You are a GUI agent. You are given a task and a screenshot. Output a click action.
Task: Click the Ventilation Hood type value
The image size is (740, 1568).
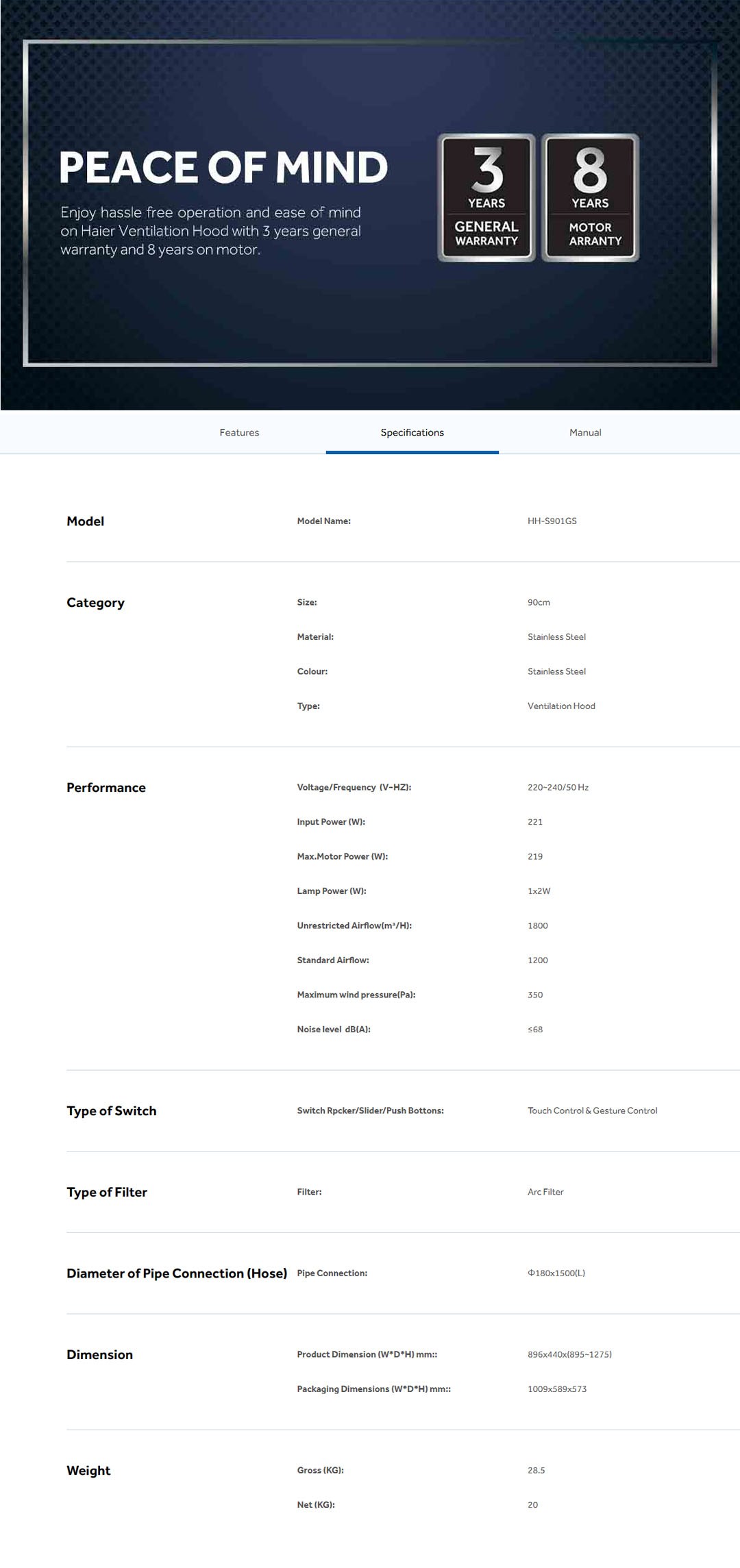pos(561,706)
